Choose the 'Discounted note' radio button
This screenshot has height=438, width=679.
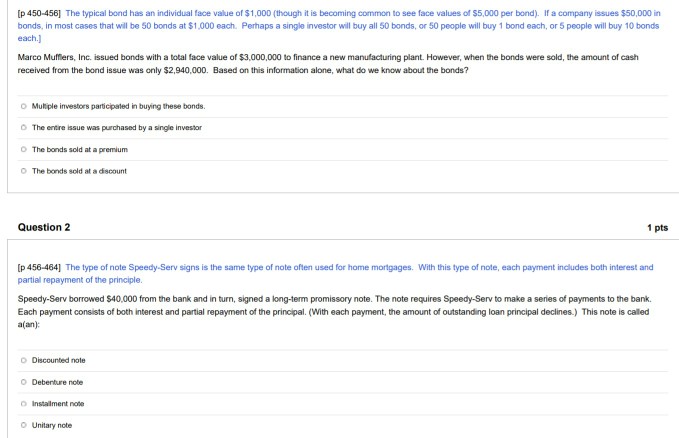(x=23, y=360)
